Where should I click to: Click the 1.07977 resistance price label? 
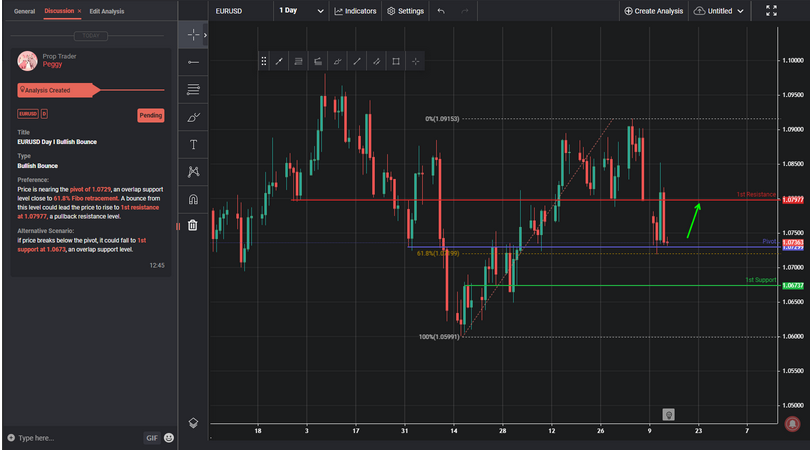792,200
